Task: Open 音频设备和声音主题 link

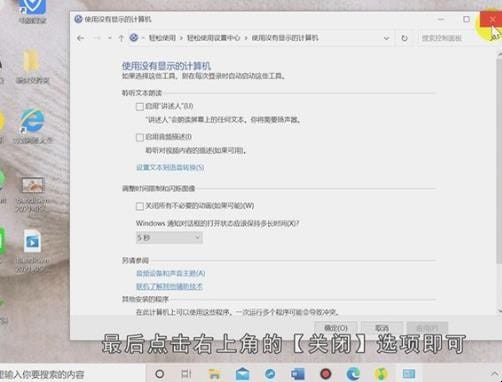Action: [x=171, y=273]
